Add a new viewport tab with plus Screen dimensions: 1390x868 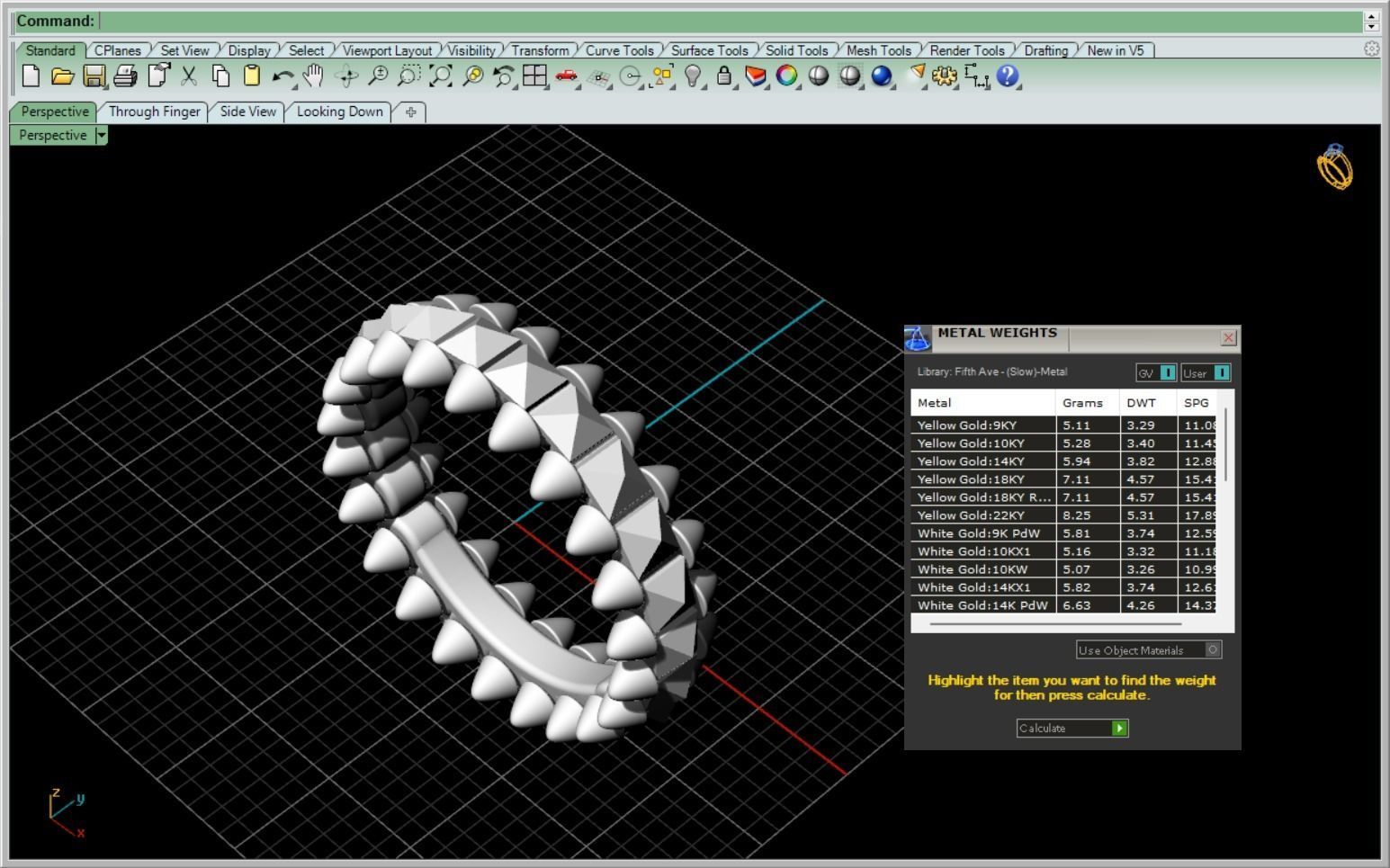pyautogui.click(x=410, y=112)
